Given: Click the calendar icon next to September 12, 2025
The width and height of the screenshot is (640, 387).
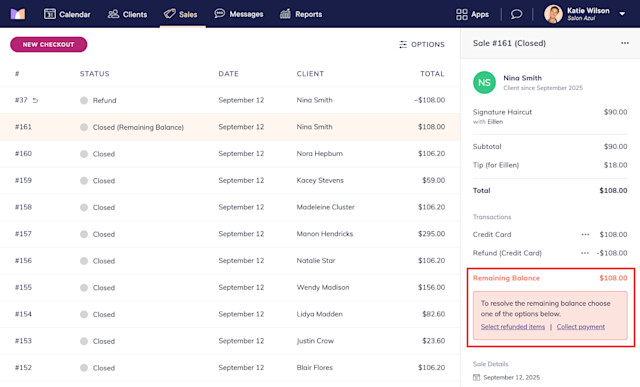Looking at the screenshot, I should coord(476,377).
